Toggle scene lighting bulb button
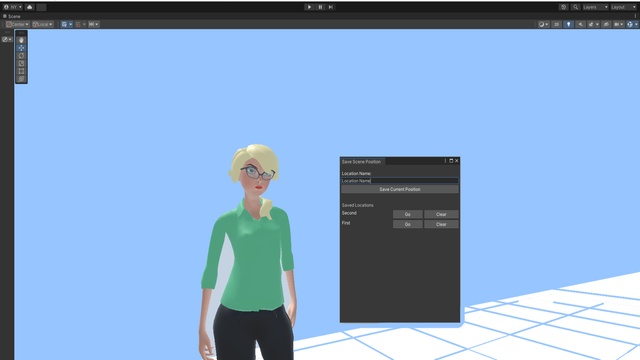 point(569,24)
